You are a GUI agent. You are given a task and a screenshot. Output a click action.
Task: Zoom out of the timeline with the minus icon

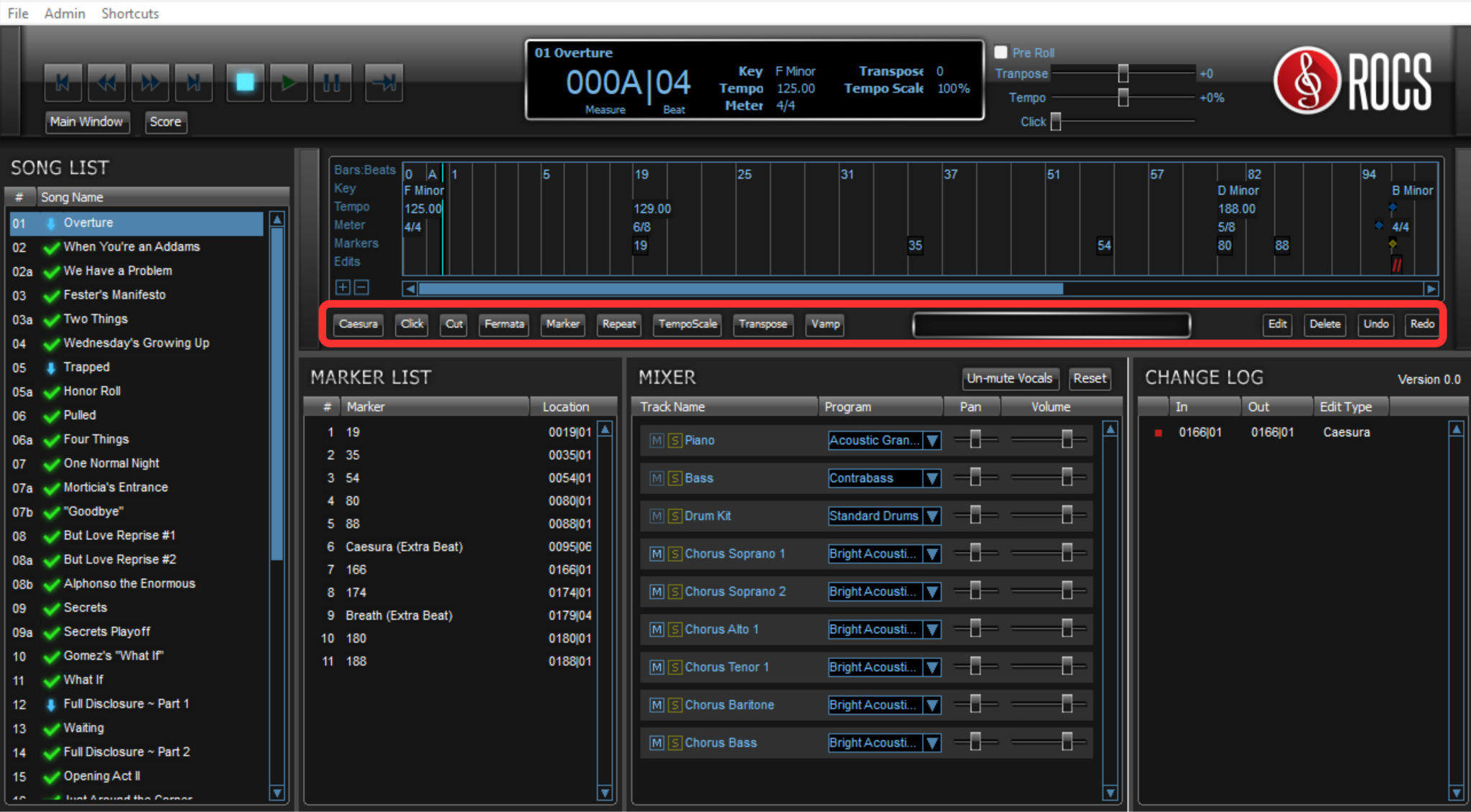(361, 287)
